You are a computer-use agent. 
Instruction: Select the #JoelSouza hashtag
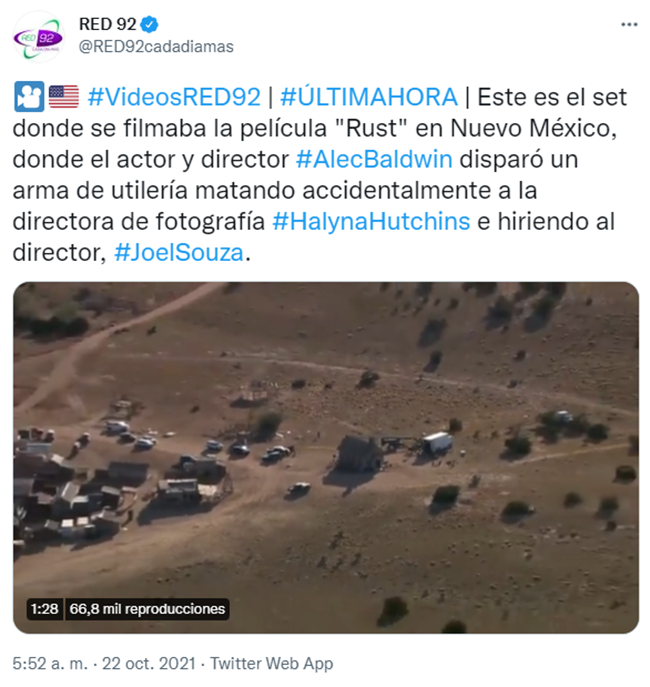point(179,253)
